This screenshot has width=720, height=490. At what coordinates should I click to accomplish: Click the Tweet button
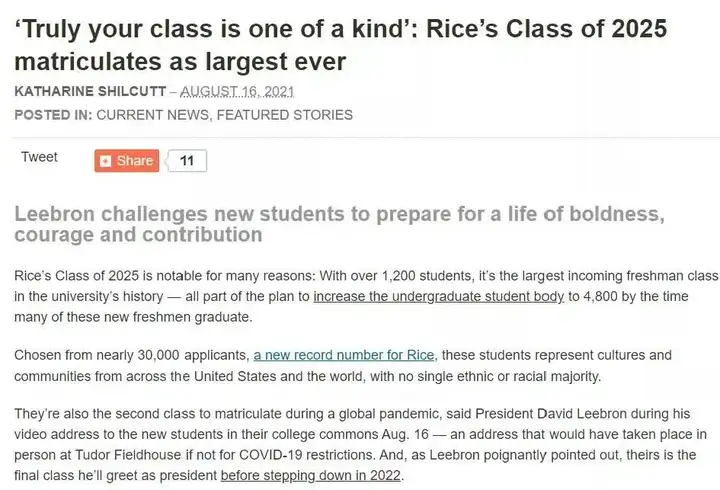pyautogui.click(x=39, y=157)
